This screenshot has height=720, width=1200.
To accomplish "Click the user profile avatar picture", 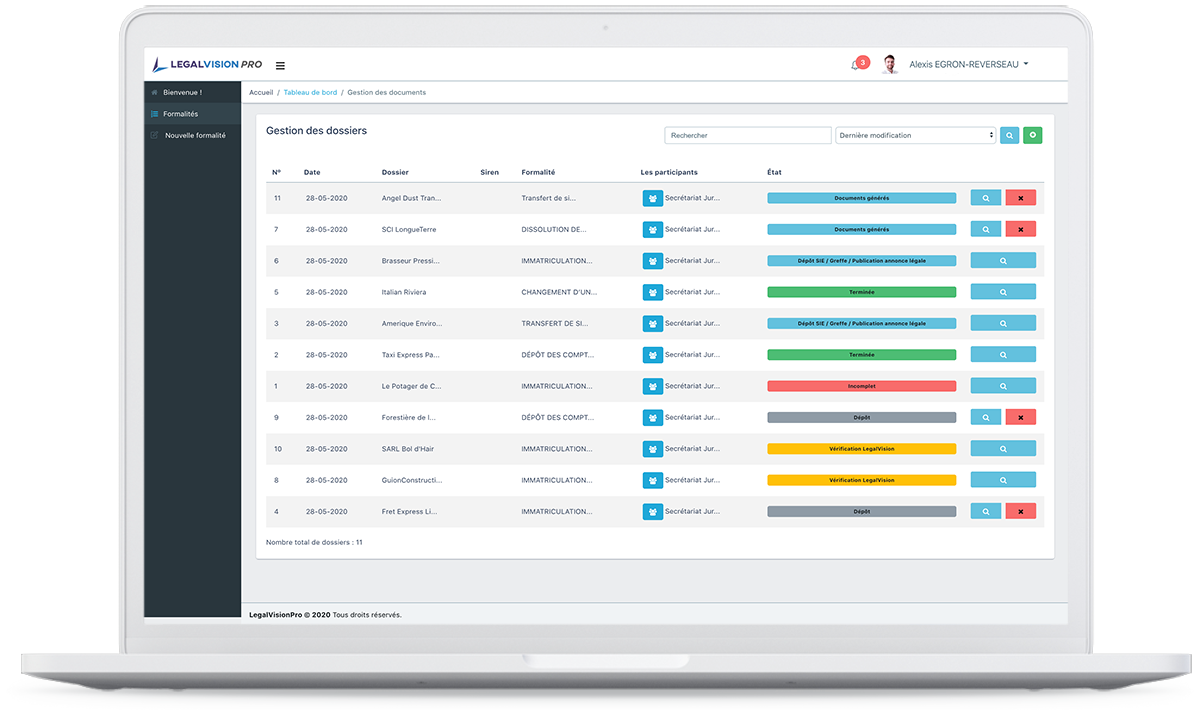I will click(889, 65).
